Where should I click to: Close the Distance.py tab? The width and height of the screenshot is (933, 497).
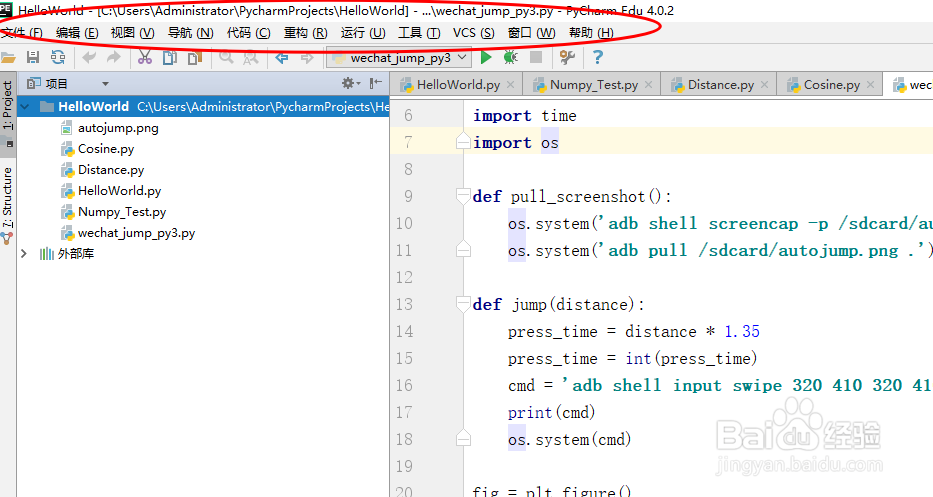(765, 85)
